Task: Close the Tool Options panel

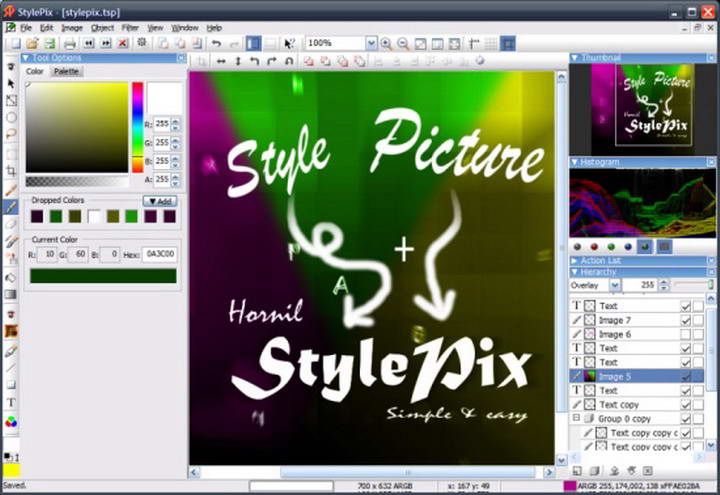Action: pyautogui.click(x=181, y=58)
